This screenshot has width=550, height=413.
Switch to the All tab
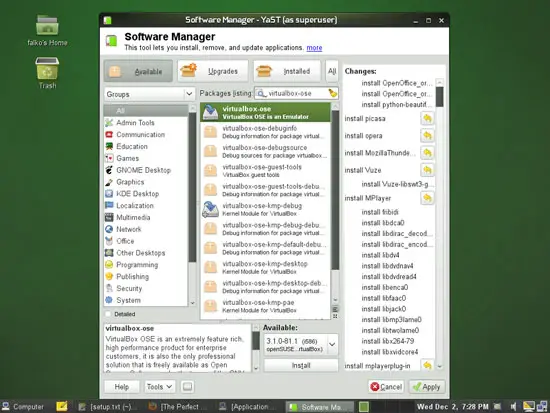coord(332,71)
